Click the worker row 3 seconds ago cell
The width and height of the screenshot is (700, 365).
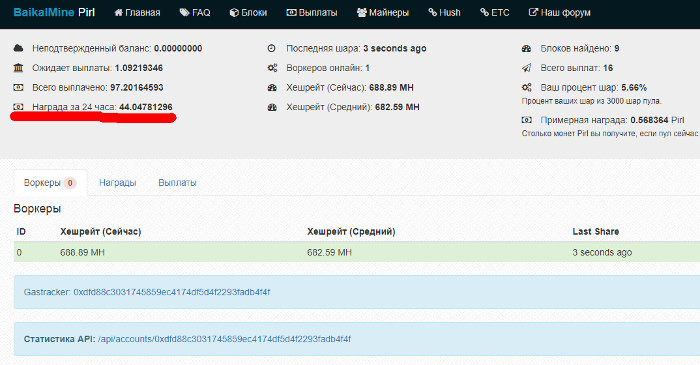602,253
